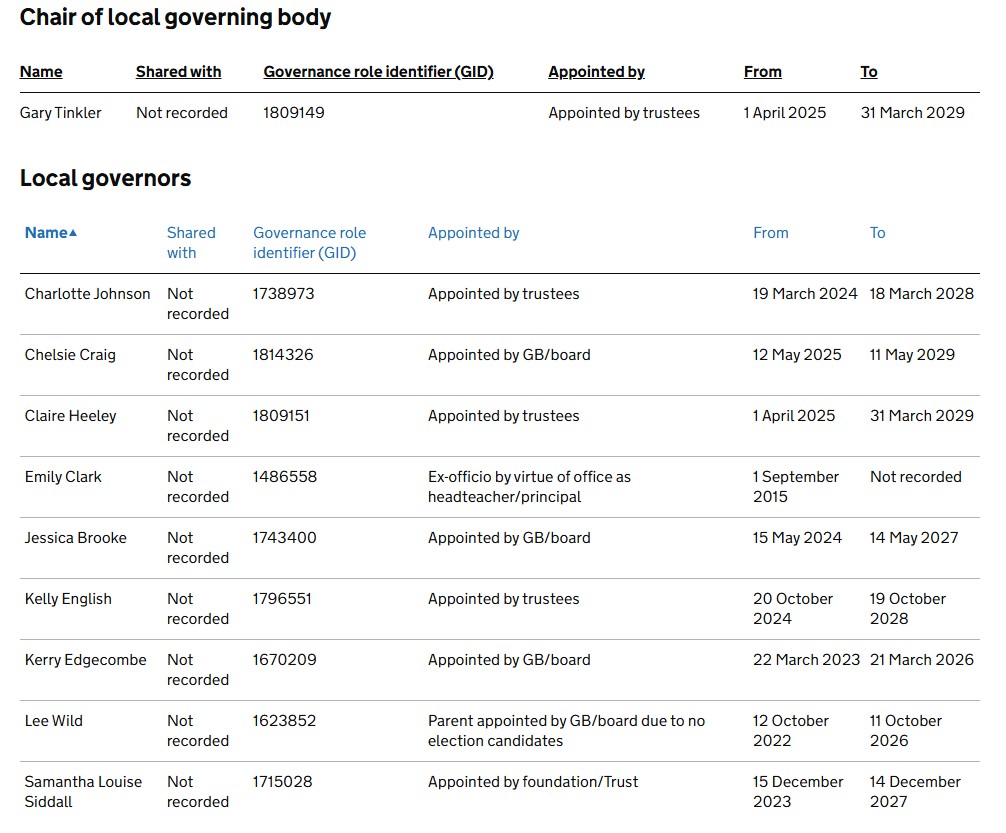1006x833 pixels.
Task: Click the From header in chair table
Action: pos(763,72)
